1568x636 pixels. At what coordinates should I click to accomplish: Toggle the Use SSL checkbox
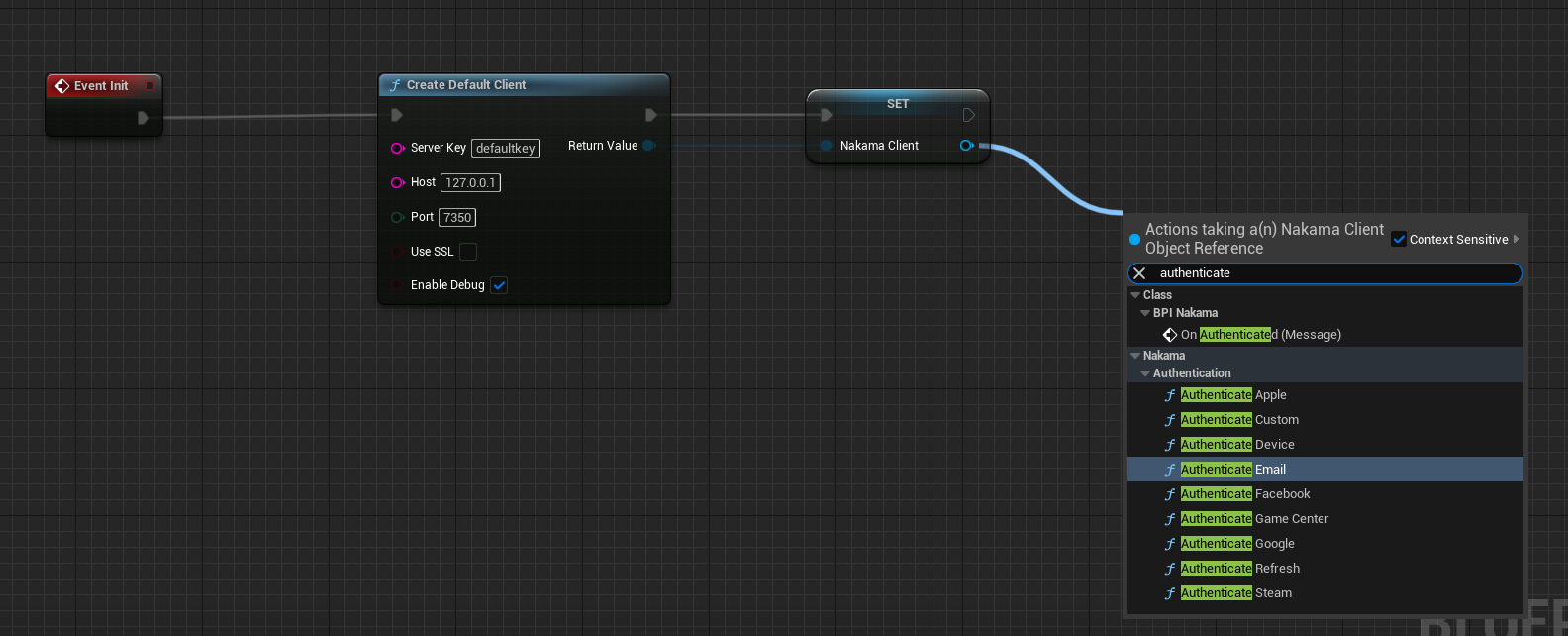[x=468, y=252]
